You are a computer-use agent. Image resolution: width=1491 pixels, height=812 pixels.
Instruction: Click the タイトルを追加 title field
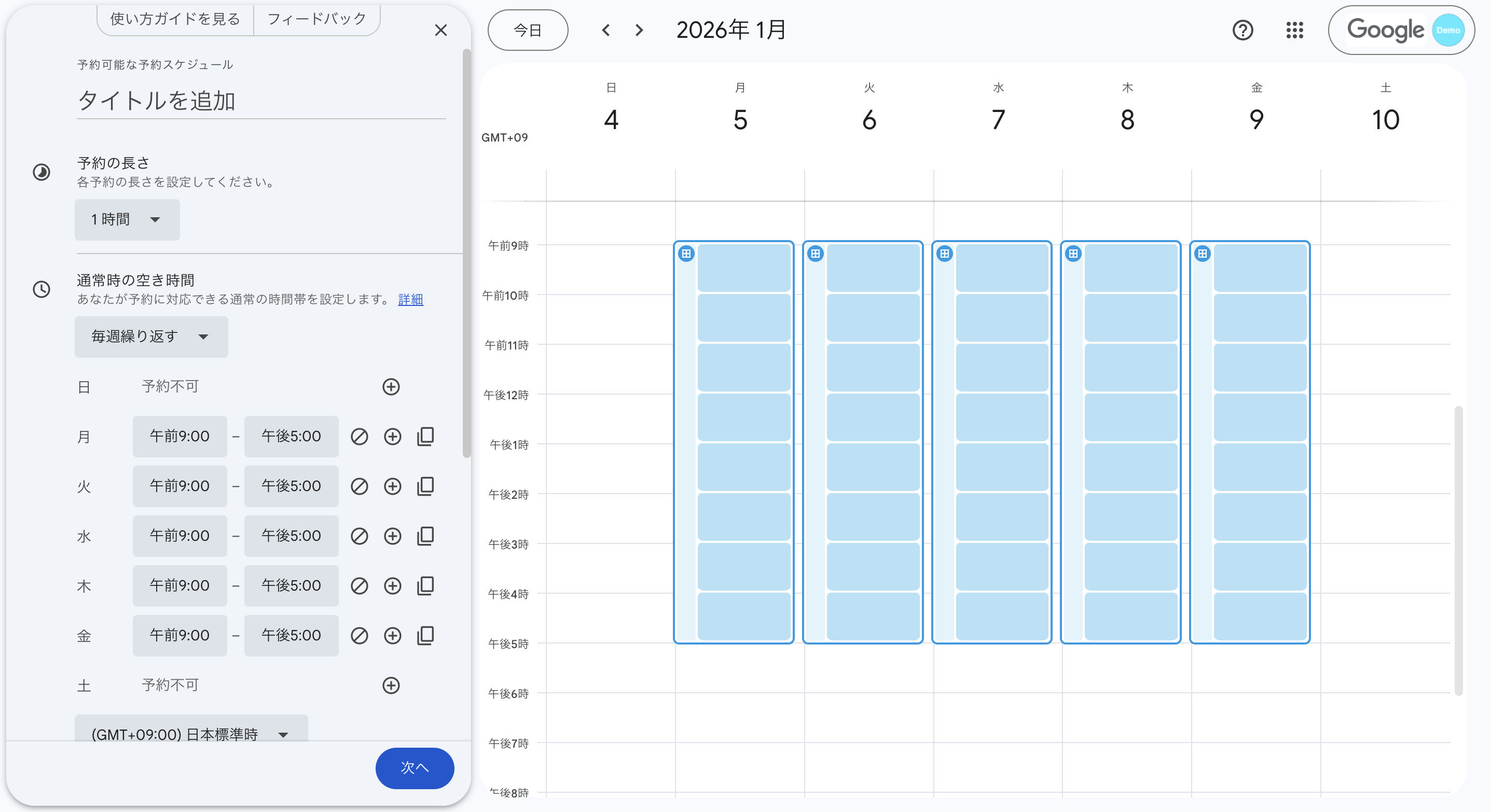coord(260,101)
